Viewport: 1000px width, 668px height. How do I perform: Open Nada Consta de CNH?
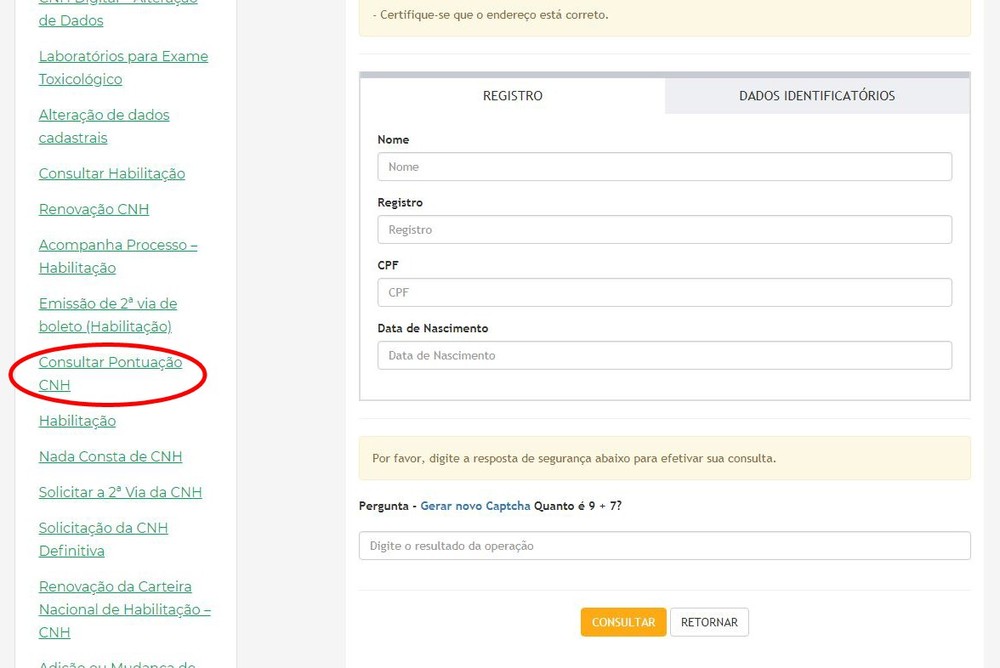110,456
